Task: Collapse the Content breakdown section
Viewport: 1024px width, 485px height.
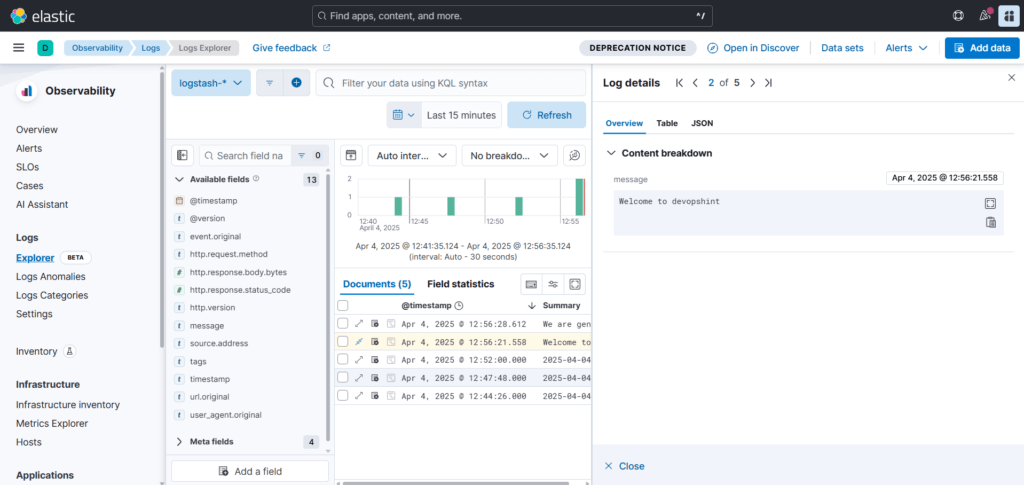Action: click(x=611, y=153)
